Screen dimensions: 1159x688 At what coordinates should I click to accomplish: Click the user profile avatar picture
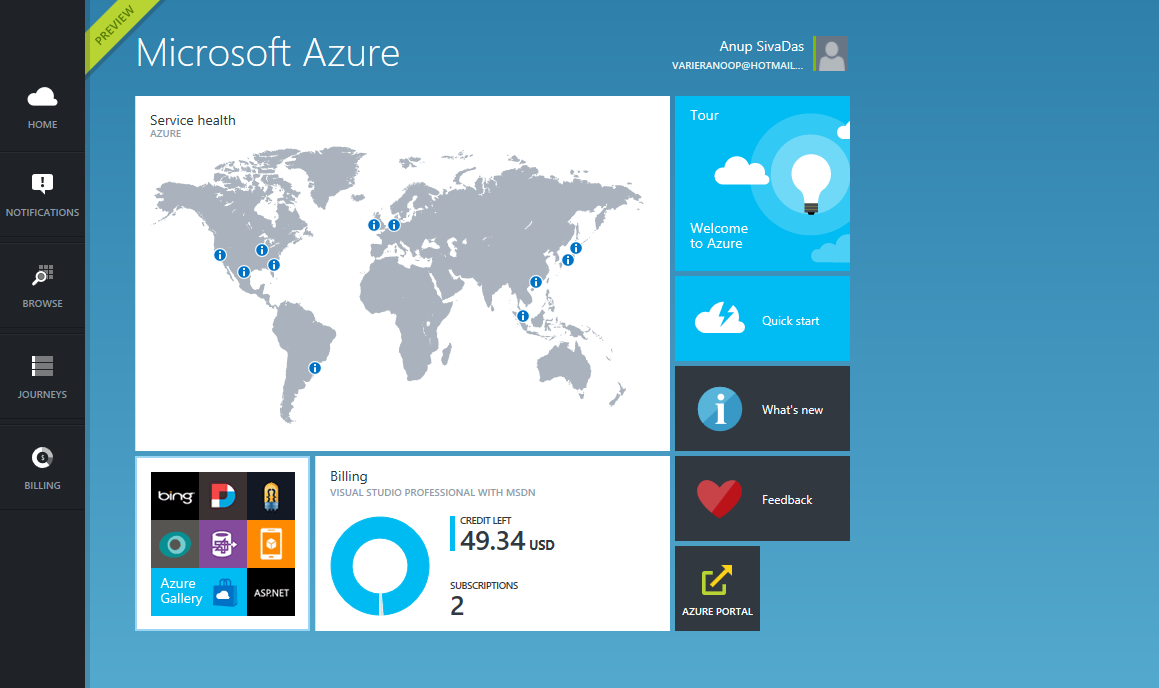point(832,54)
